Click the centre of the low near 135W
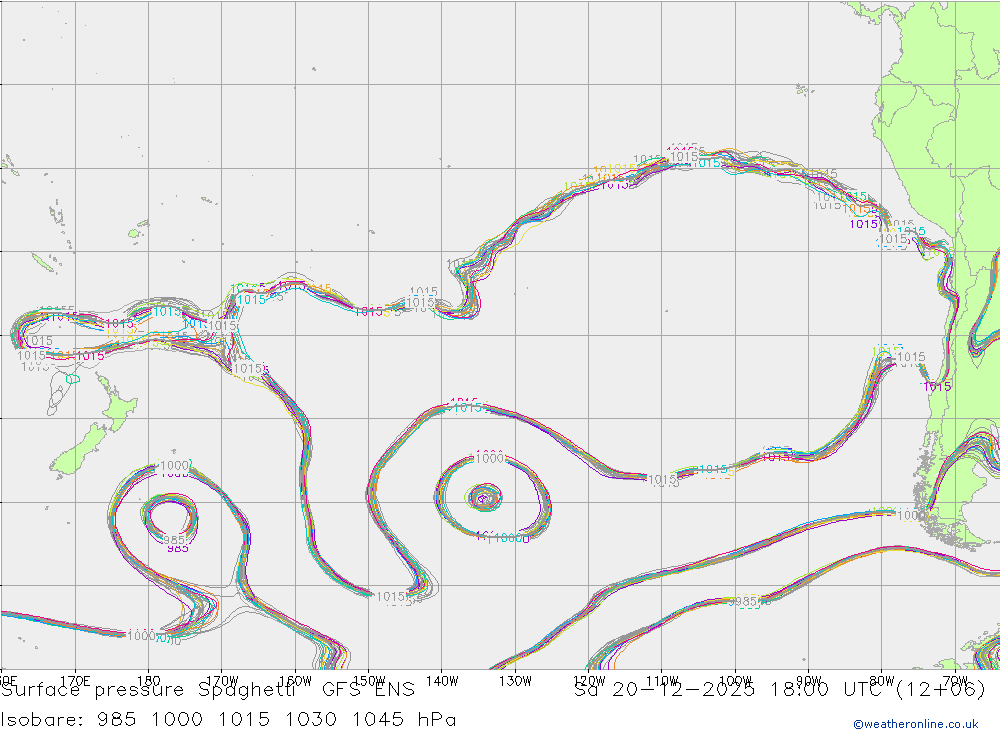The width and height of the screenshot is (1000, 733). 484,498
